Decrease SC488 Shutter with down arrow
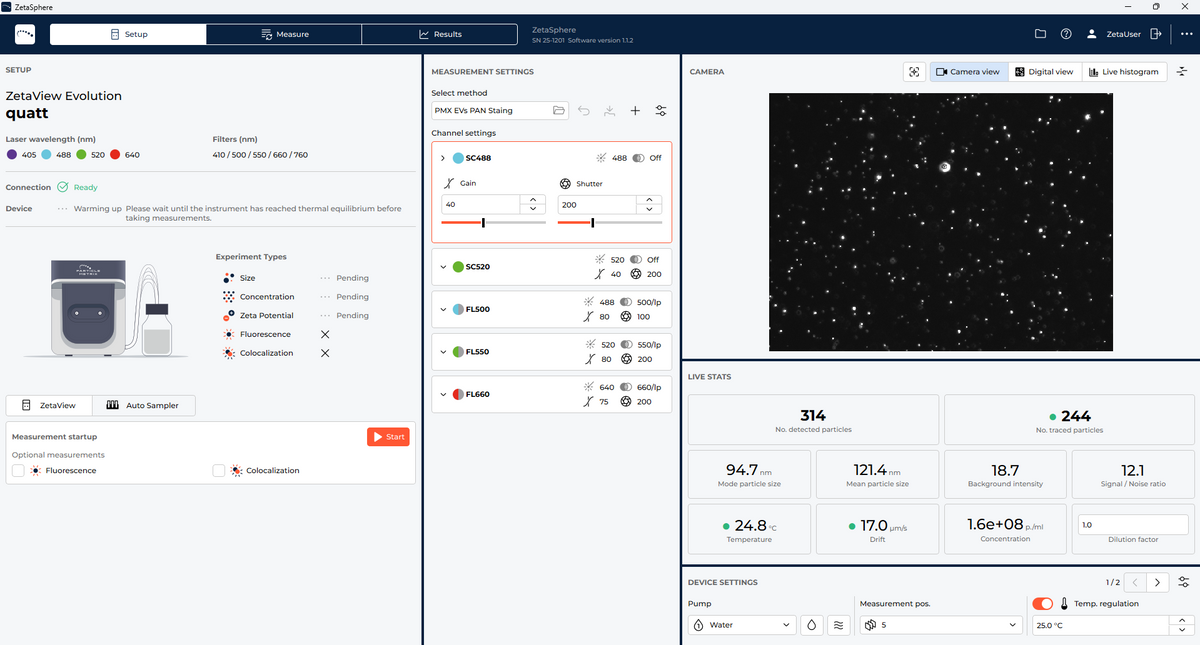1200x645 pixels. pos(650,209)
